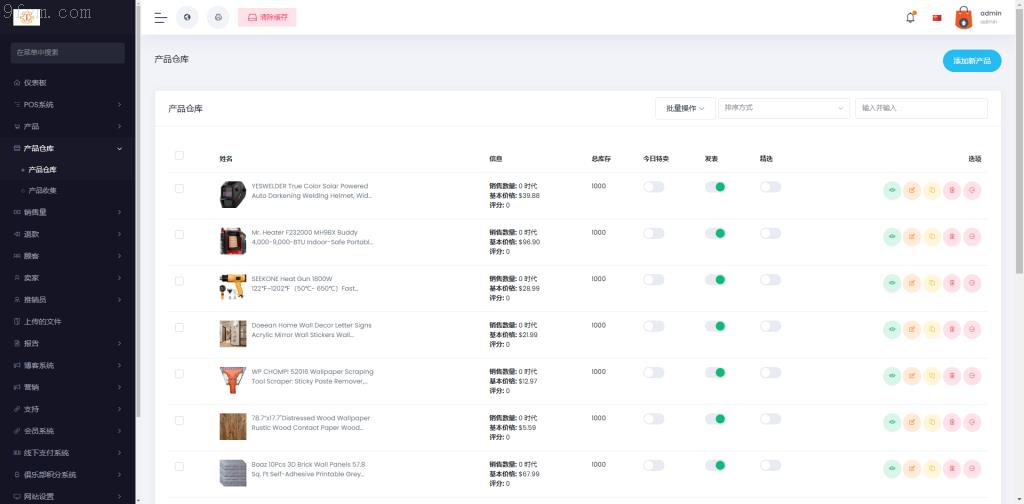This screenshot has height=504, width=1024.
Task: Open the 批量操作 bulk action dropdown
Action: click(x=684, y=108)
